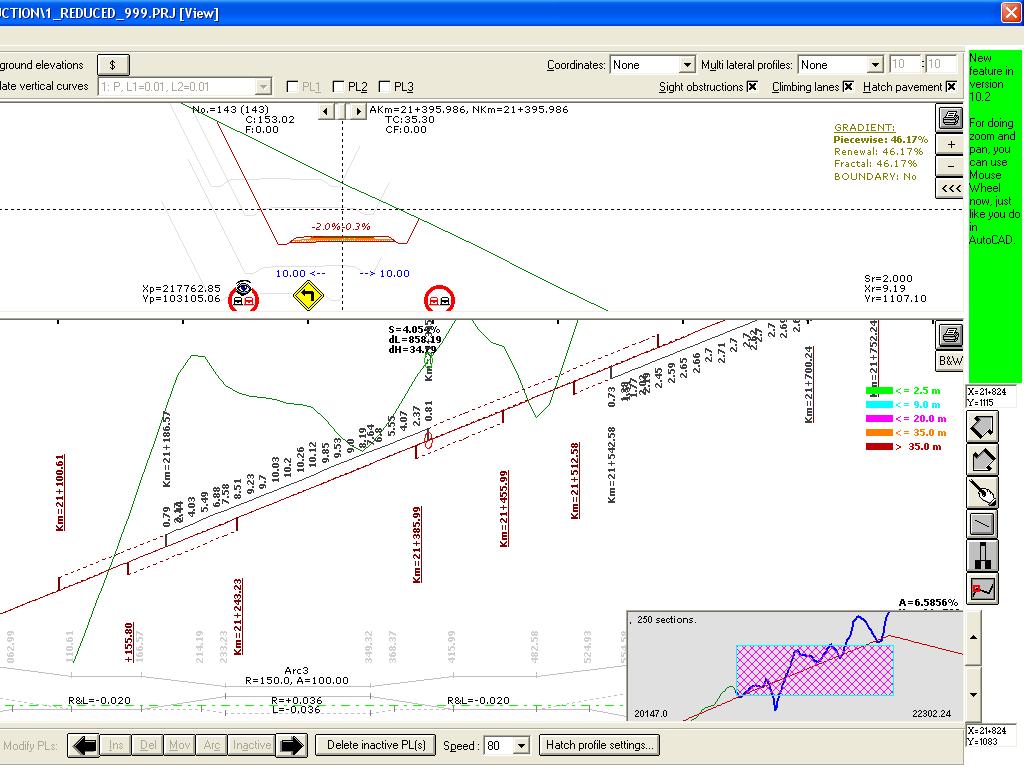This screenshot has width=1024, height=768.
Task: Click the X=21+824 Y=1115 coordinate box
Action: (991, 397)
